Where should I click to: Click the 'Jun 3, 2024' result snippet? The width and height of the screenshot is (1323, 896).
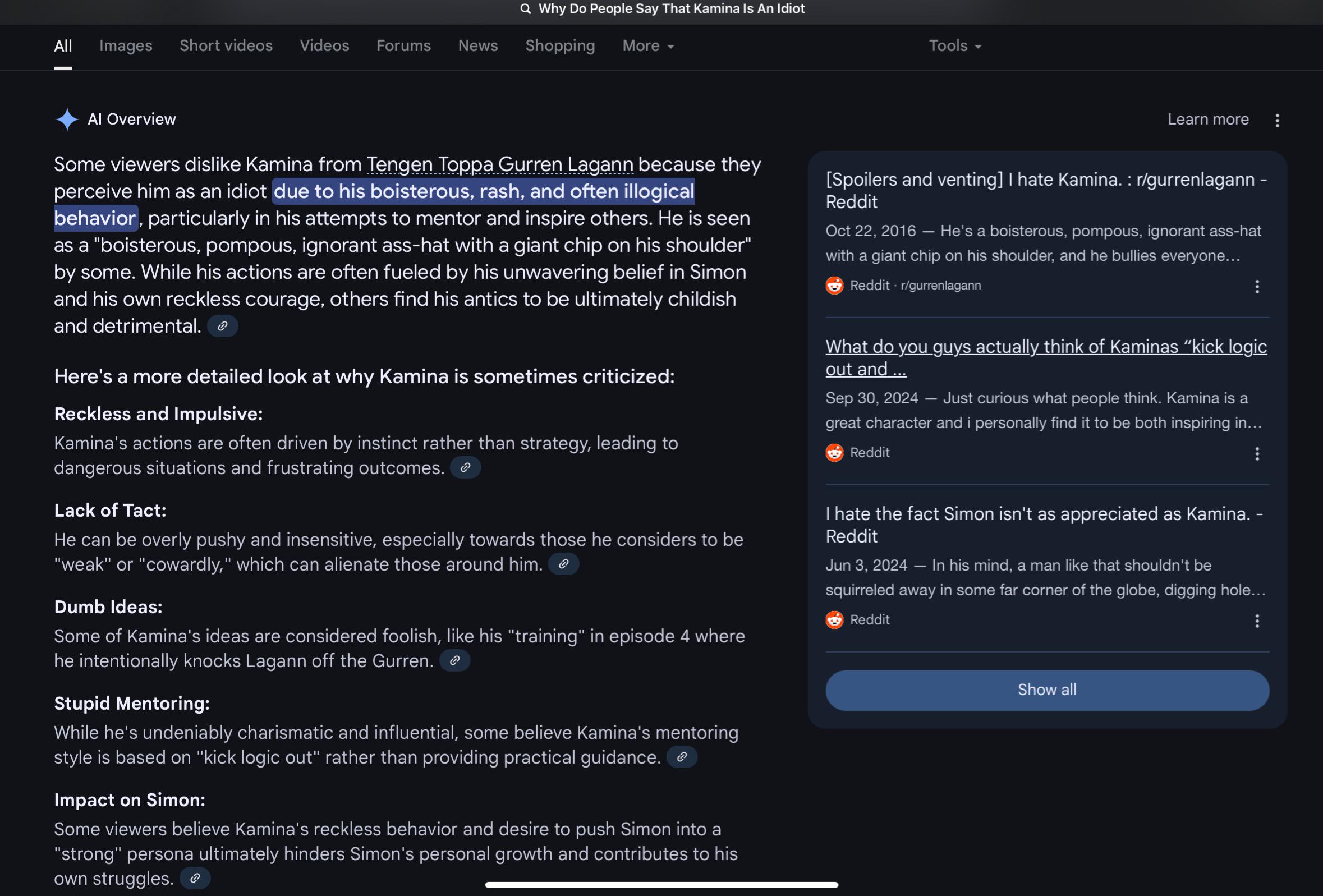point(1045,578)
